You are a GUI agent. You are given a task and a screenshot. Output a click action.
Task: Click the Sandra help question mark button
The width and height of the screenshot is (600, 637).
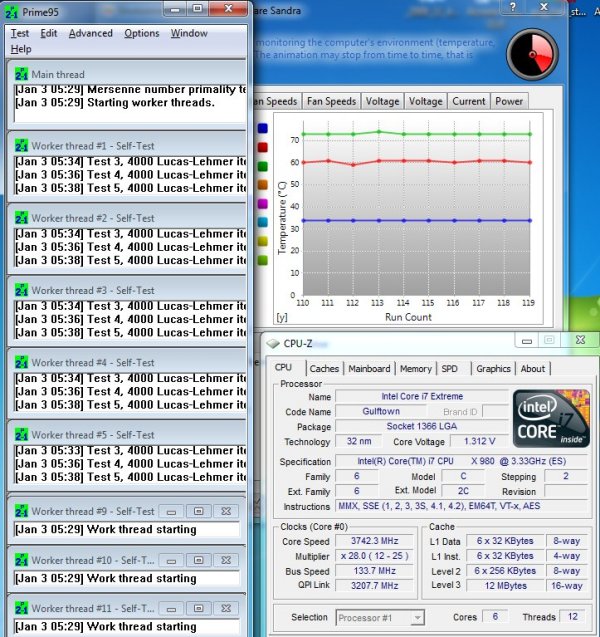513,7
